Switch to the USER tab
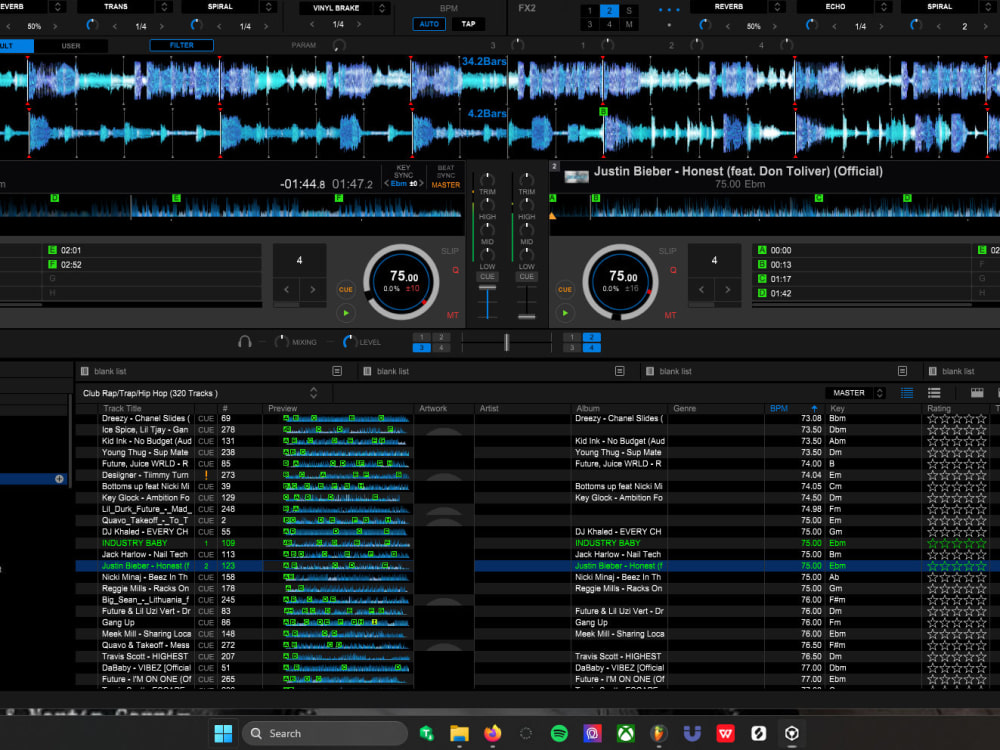The height and width of the screenshot is (750, 1000). 71,46
